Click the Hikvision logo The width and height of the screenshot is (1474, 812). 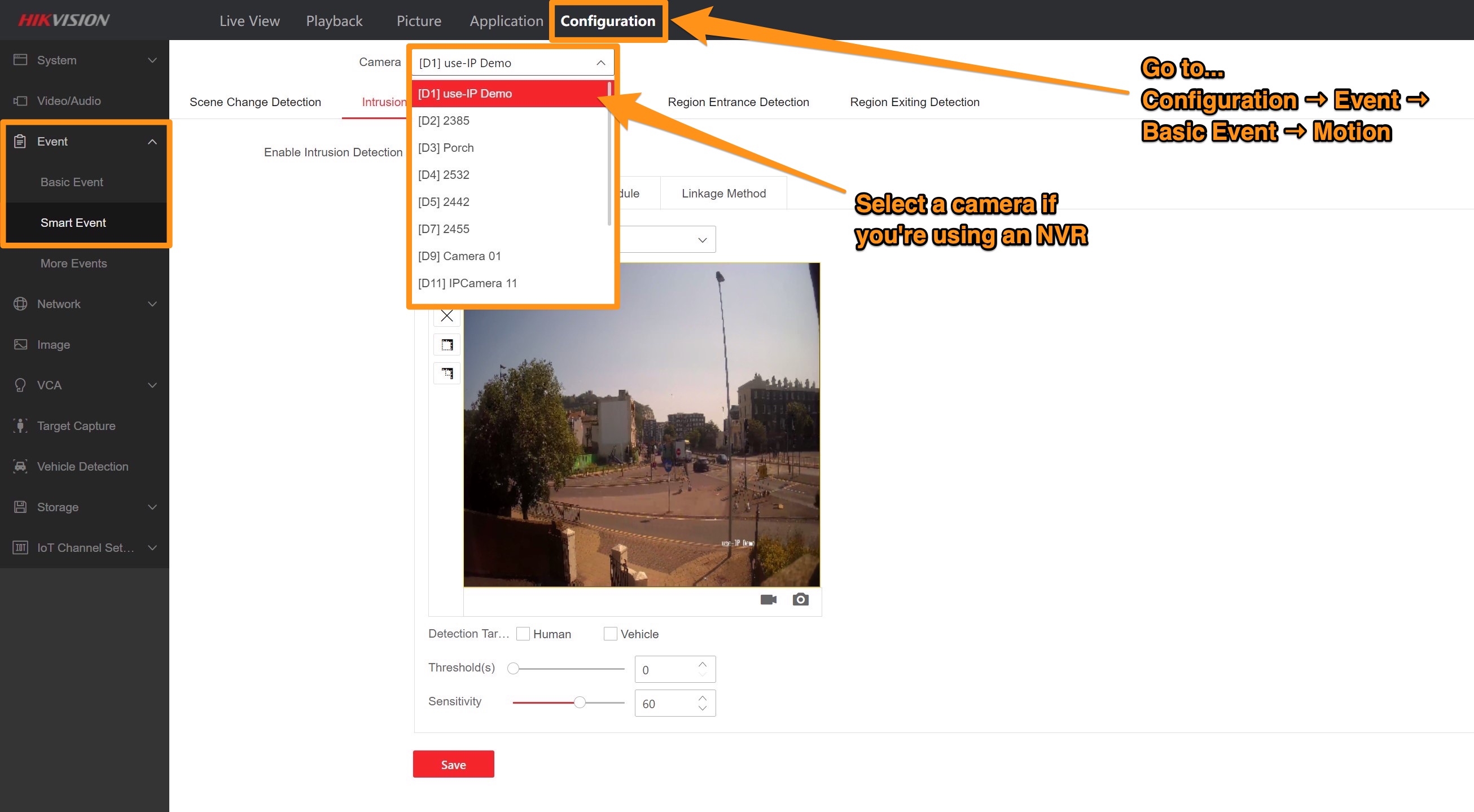(64, 21)
